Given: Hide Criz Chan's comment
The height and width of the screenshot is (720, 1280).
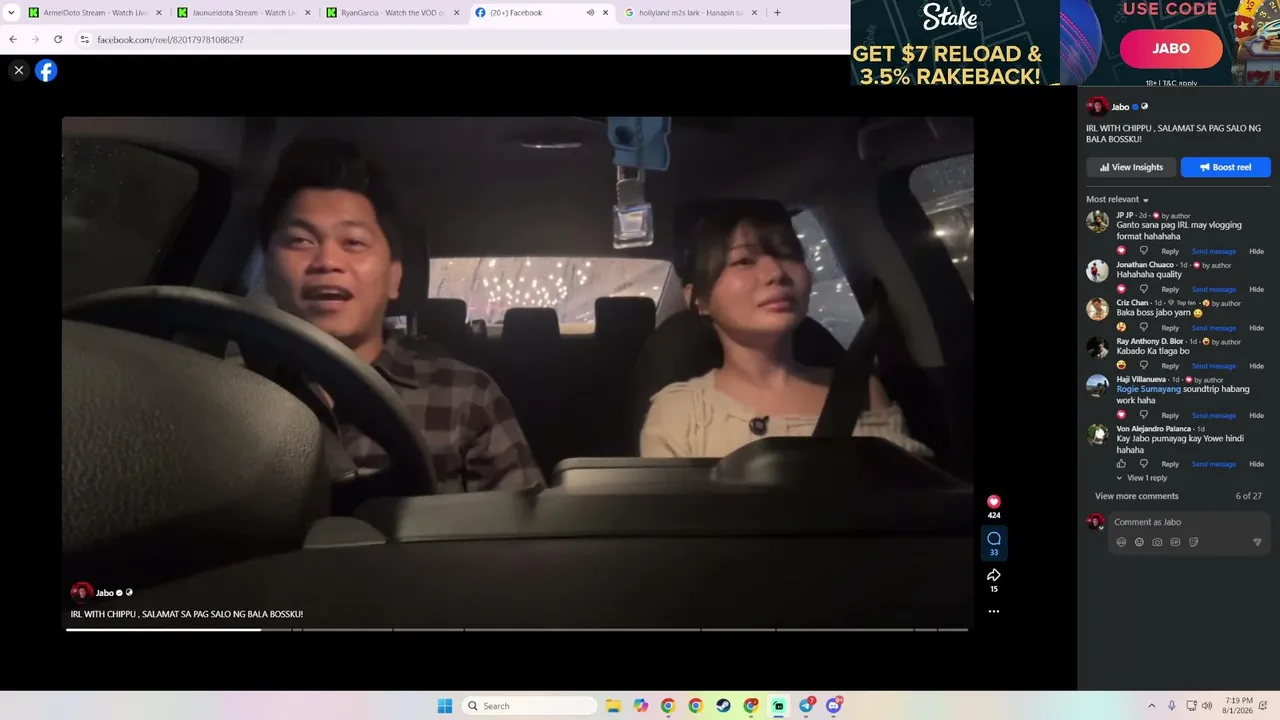Looking at the screenshot, I should pos(1256,328).
